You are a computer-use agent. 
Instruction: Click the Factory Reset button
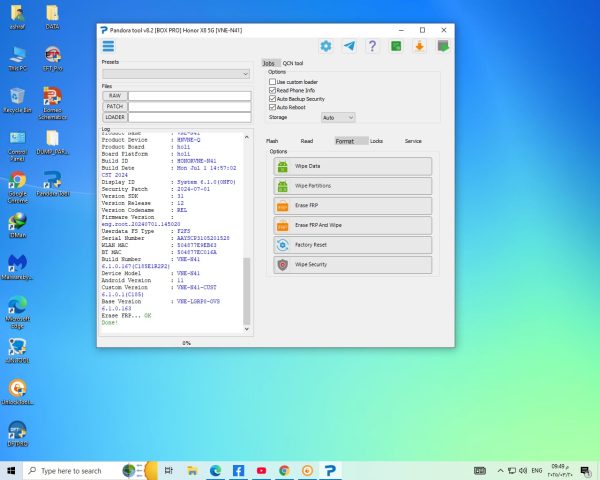[352, 245]
